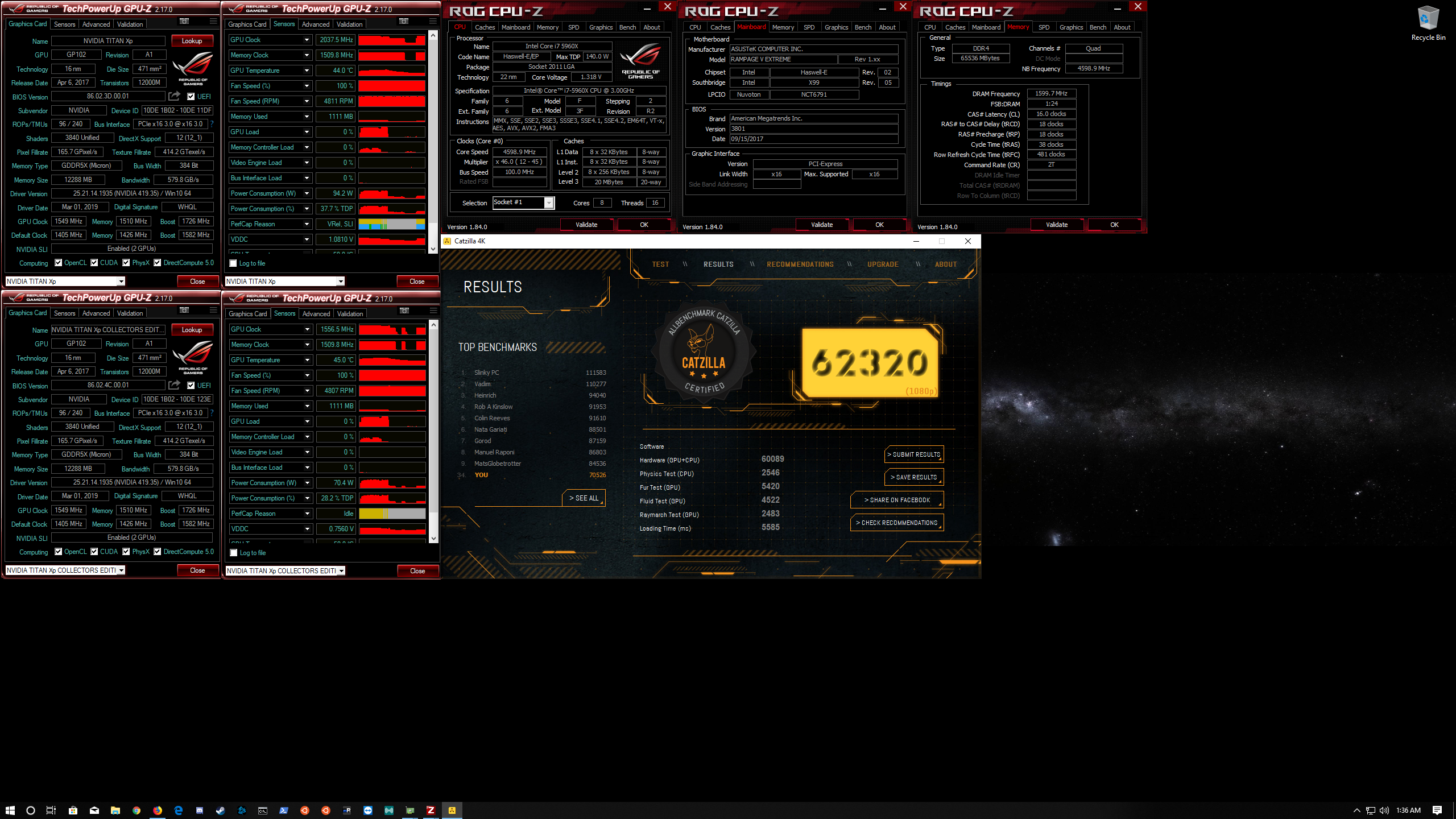This screenshot has width=1456, height=819.
Task: Open the Windows Start menu
Action: tap(10, 810)
